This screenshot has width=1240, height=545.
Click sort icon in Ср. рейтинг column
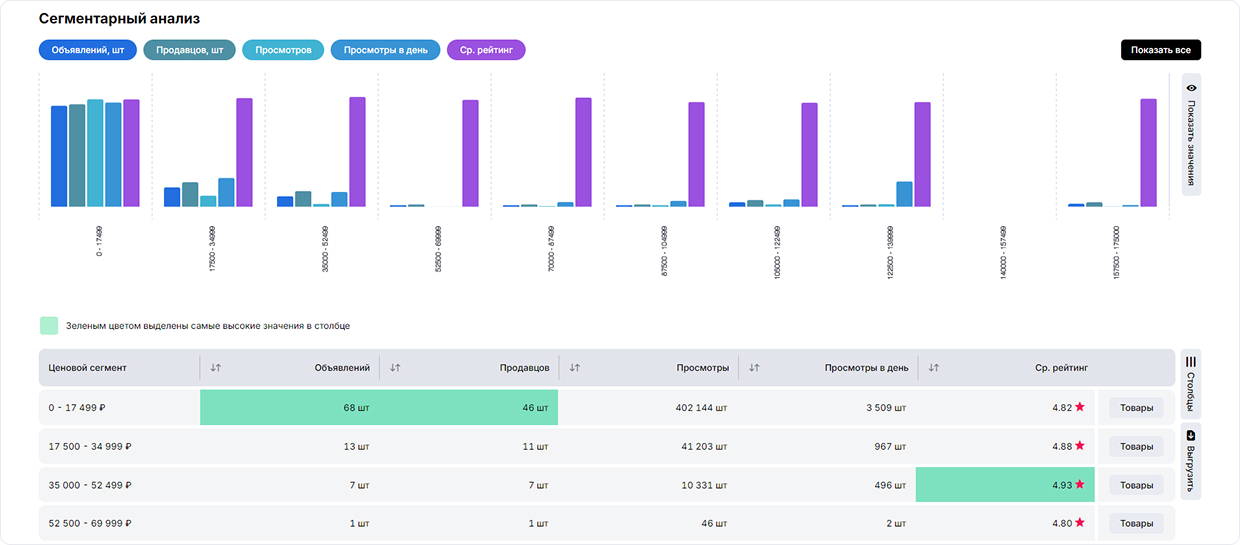click(933, 368)
